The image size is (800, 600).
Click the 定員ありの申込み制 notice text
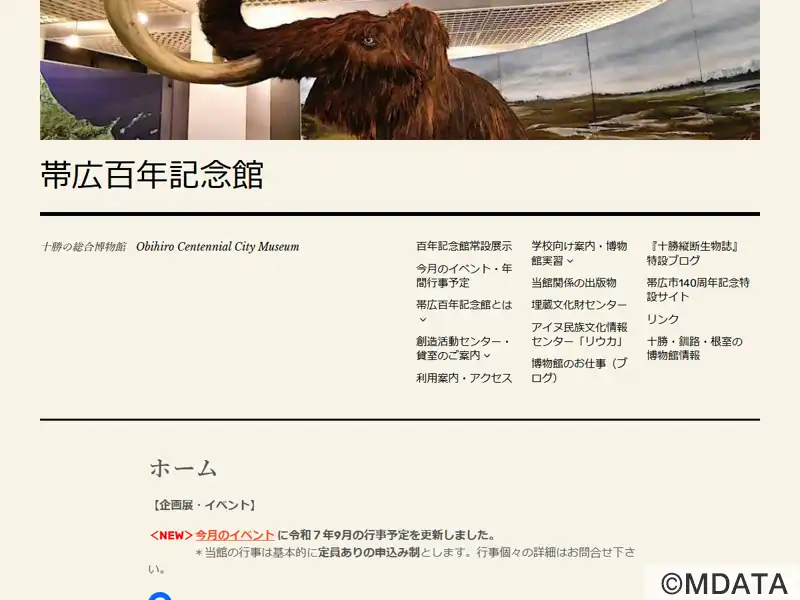pos(369,553)
